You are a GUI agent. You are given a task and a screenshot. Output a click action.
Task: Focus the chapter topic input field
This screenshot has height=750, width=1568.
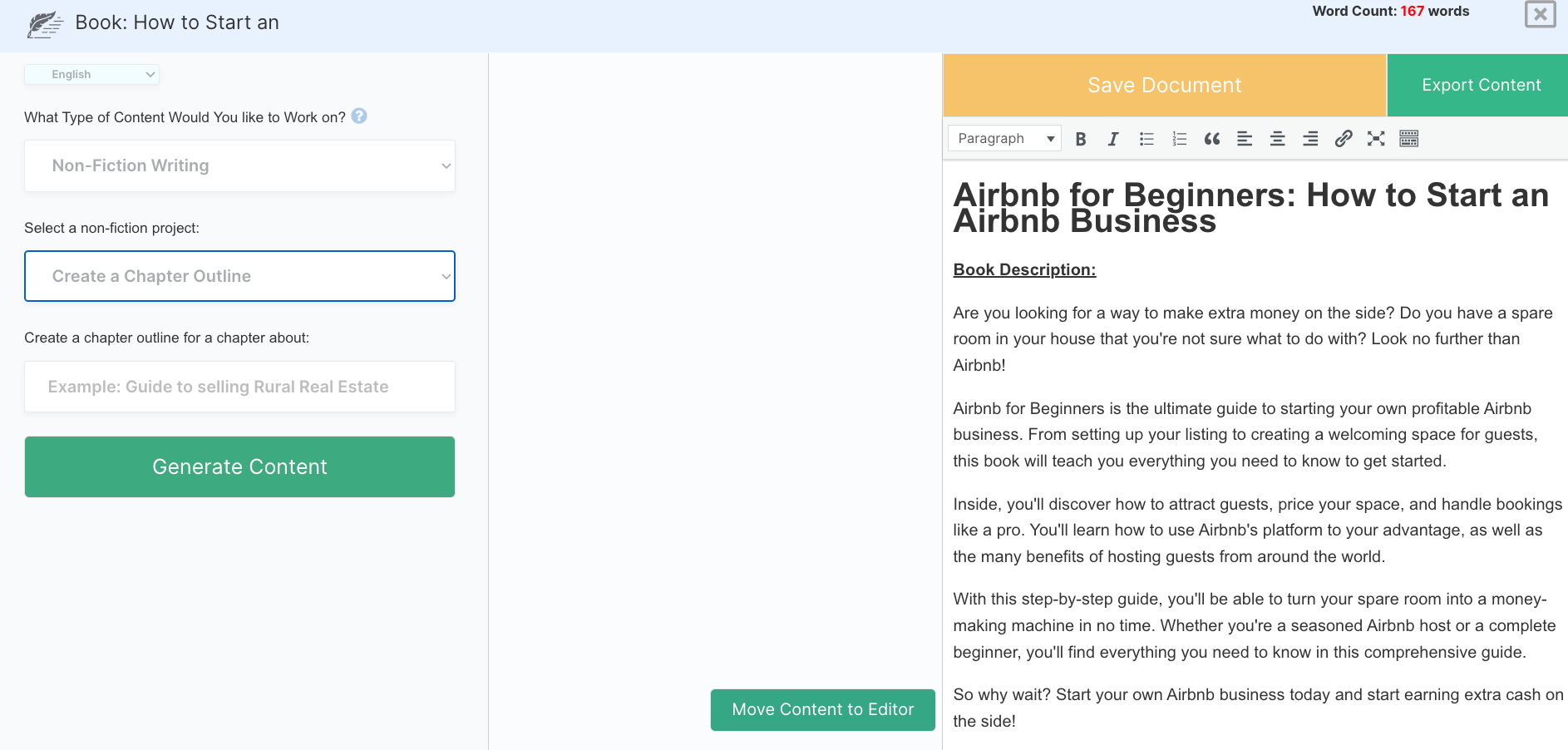pyautogui.click(x=239, y=387)
